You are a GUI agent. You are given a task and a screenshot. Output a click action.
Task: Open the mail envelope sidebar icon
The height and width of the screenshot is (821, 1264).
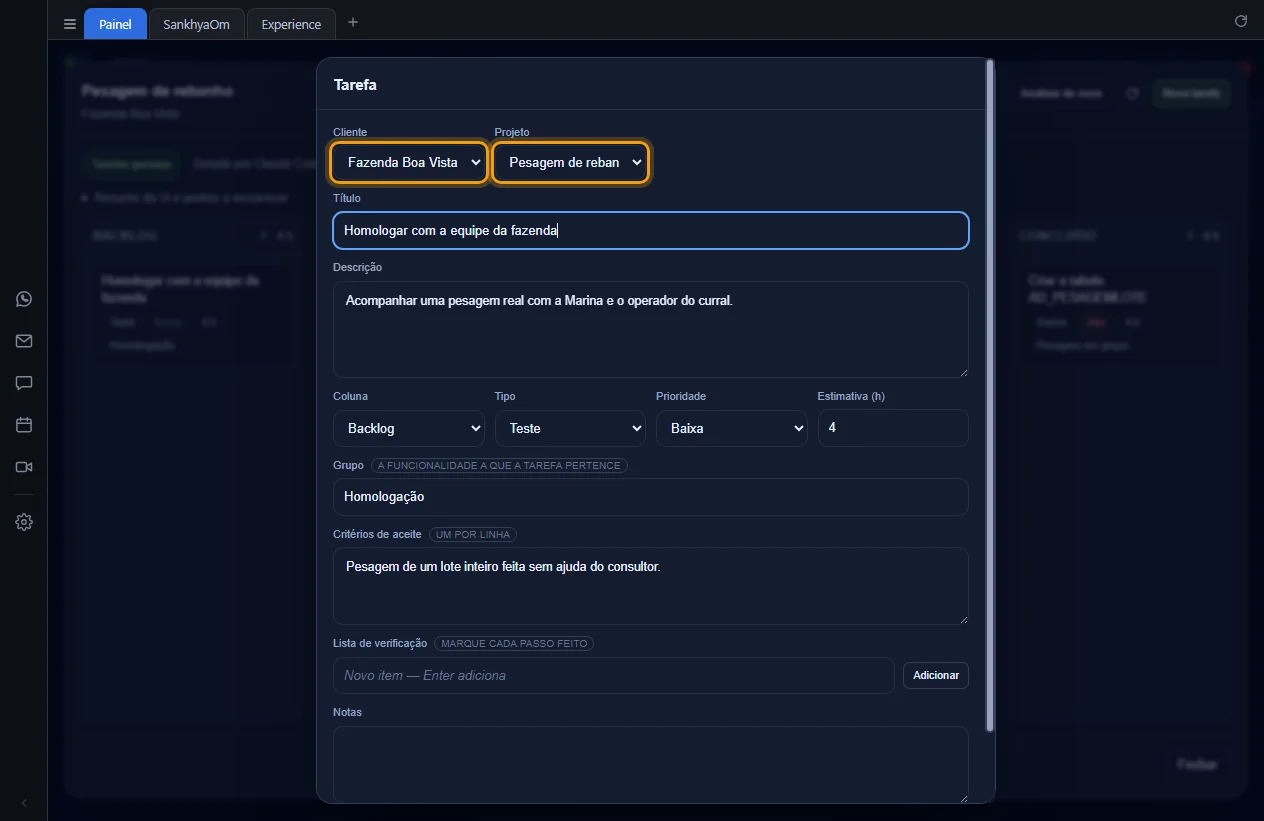pos(24,341)
